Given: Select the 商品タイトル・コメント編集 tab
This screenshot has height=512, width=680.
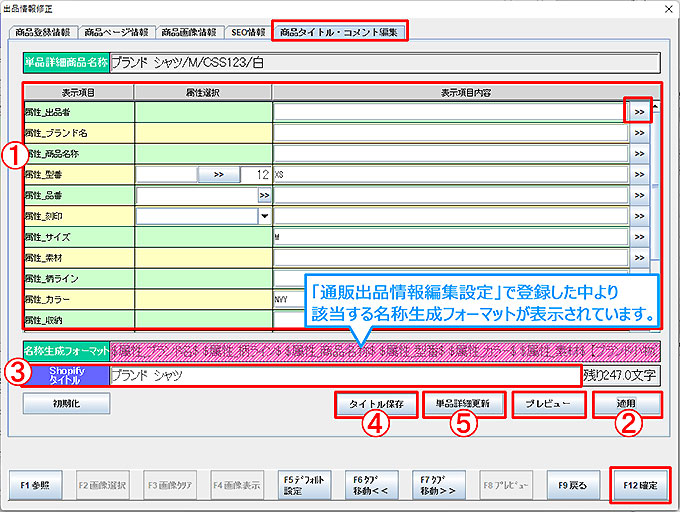Looking at the screenshot, I should point(339,32).
